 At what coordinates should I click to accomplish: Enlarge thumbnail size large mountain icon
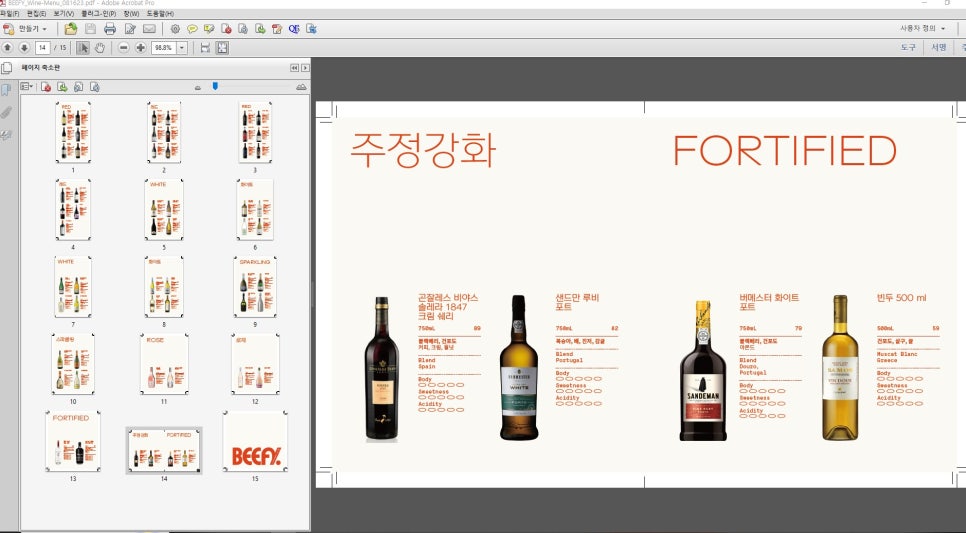301,87
